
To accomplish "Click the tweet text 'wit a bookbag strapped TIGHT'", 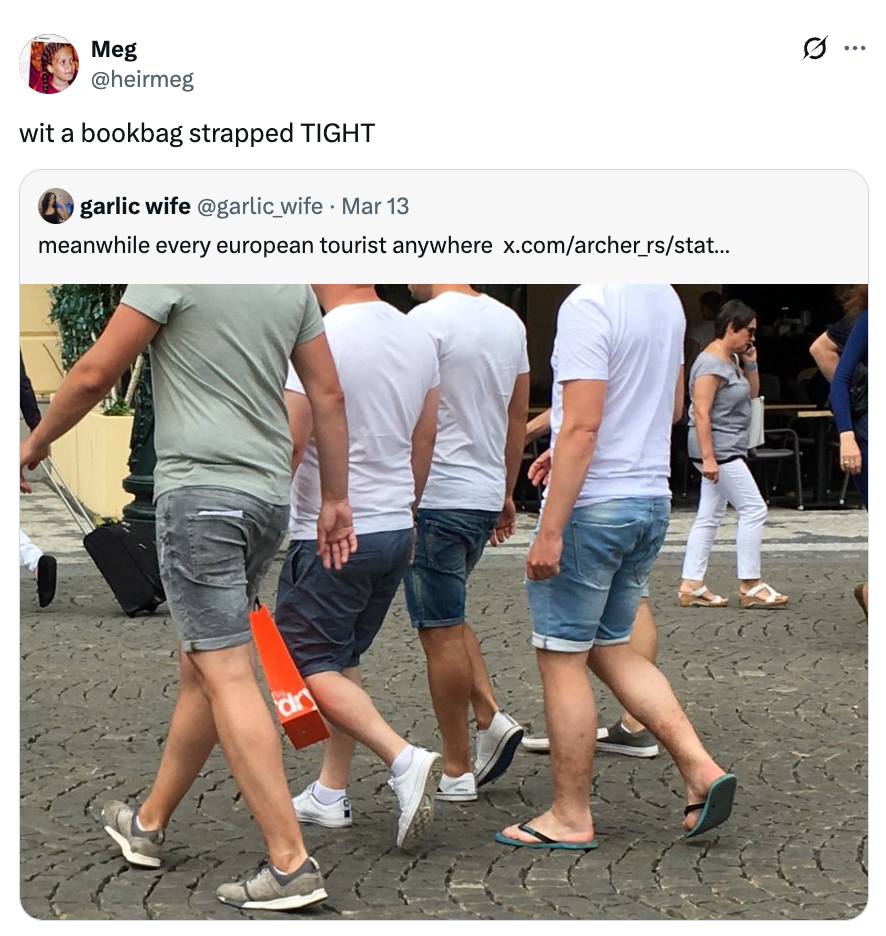I will coord(197,133).
